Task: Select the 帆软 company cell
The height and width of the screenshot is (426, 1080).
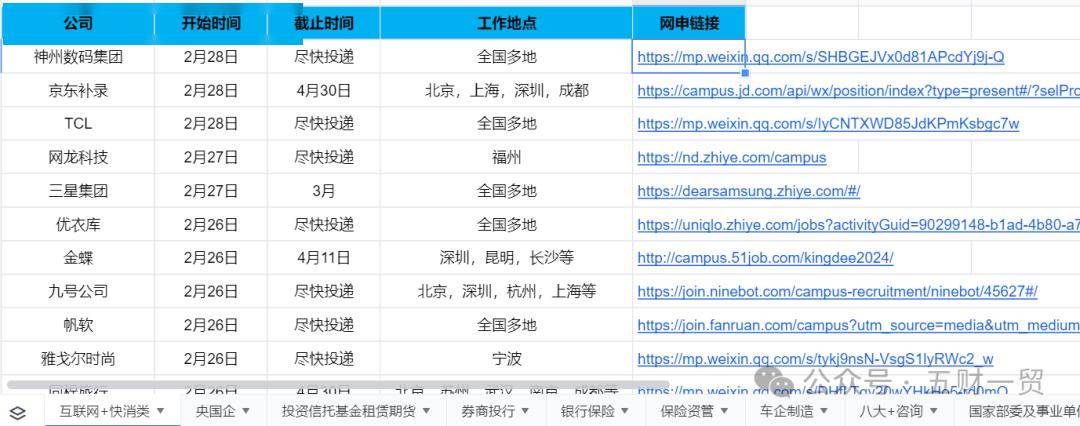Action: pyautogui.click(x=78, y=325)
